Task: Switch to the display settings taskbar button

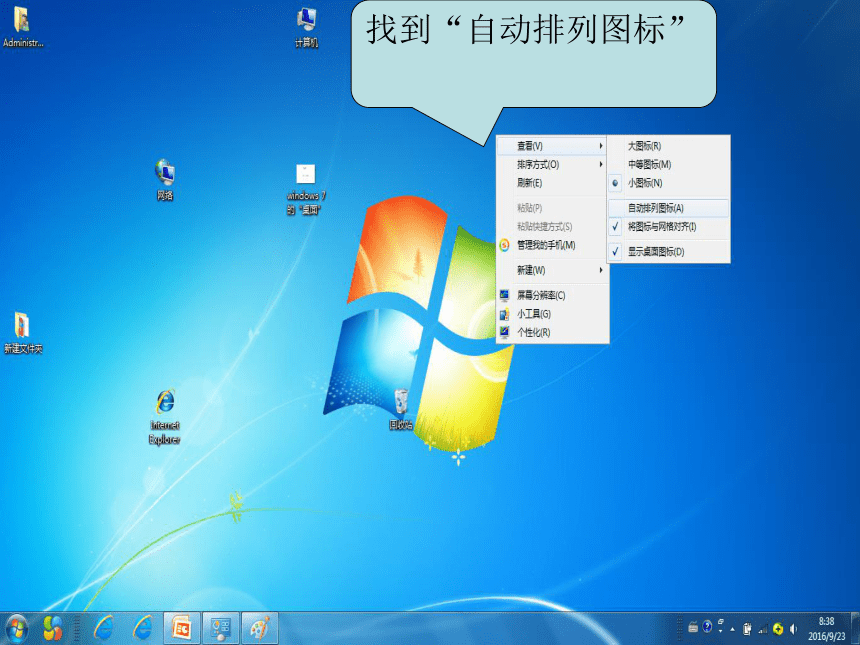Action: point(221,629)
